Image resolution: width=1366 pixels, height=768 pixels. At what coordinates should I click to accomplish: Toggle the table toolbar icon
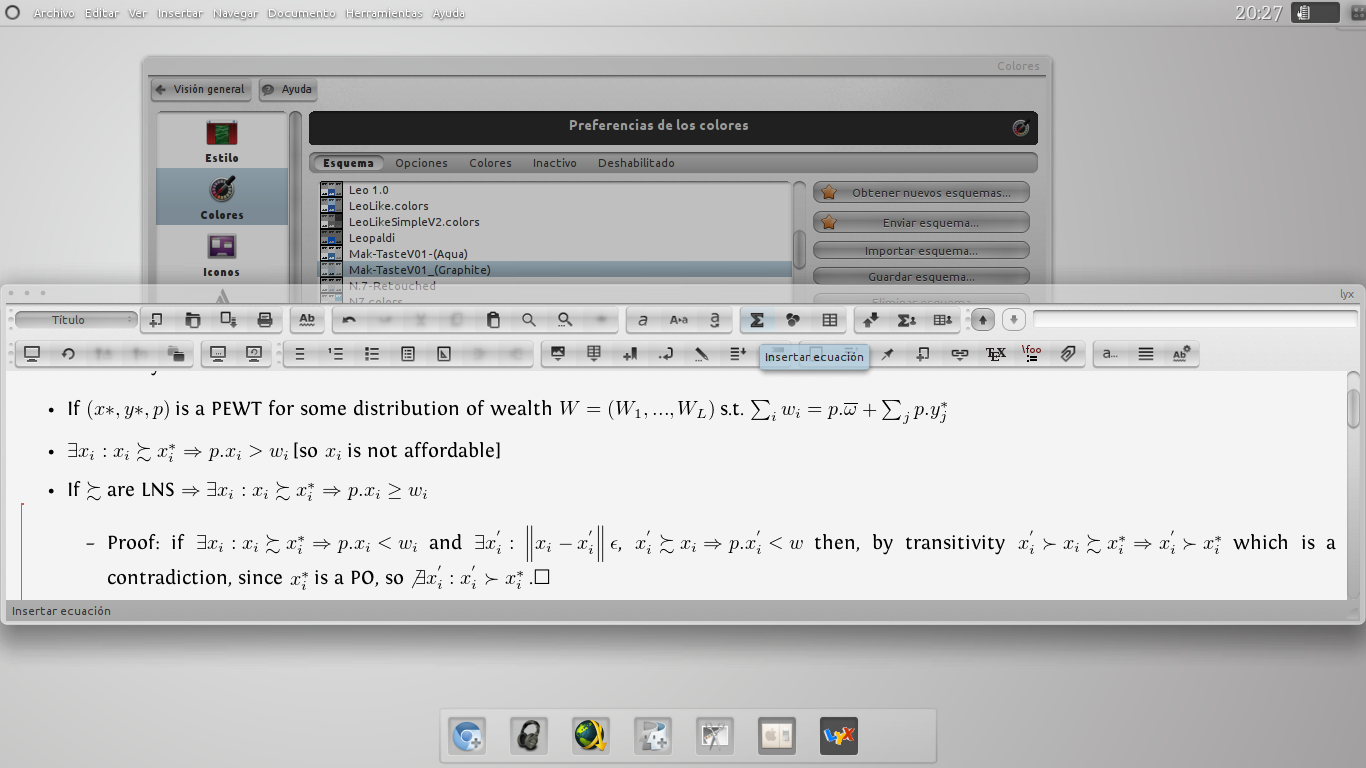tap(943, 320)
